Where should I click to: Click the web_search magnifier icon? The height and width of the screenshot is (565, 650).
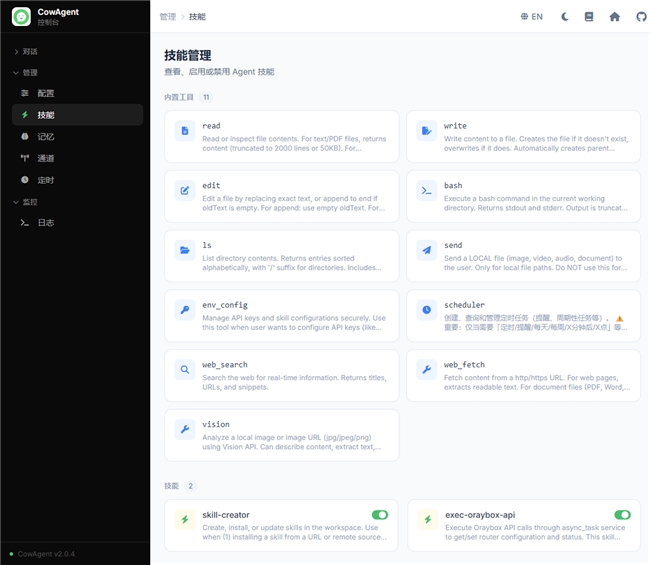185,369
